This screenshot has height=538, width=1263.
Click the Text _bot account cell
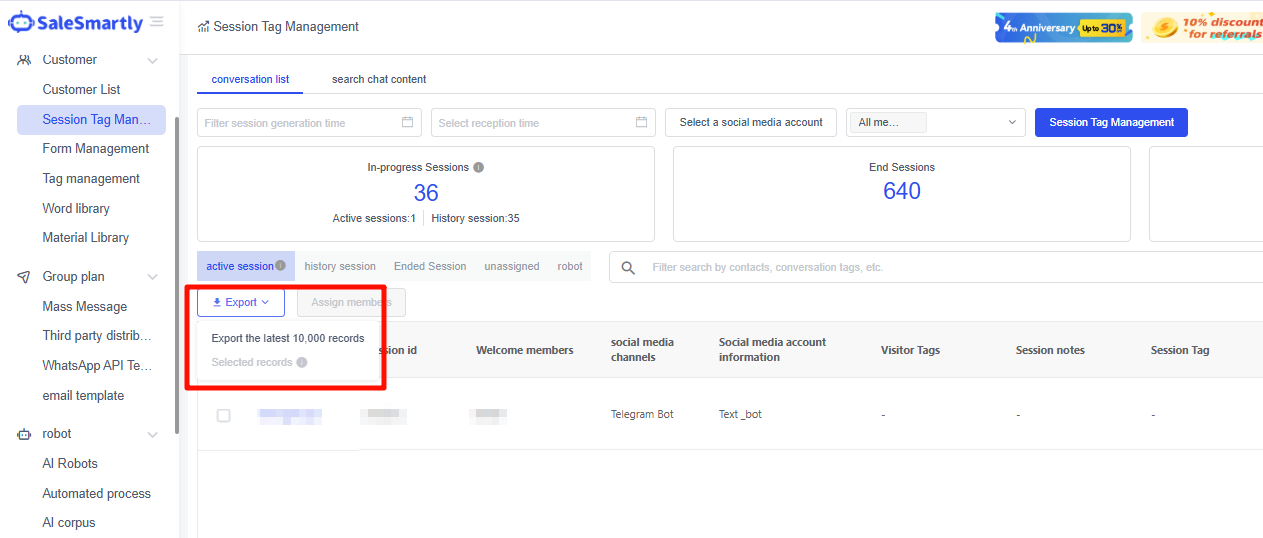click(x=740, y=414)
